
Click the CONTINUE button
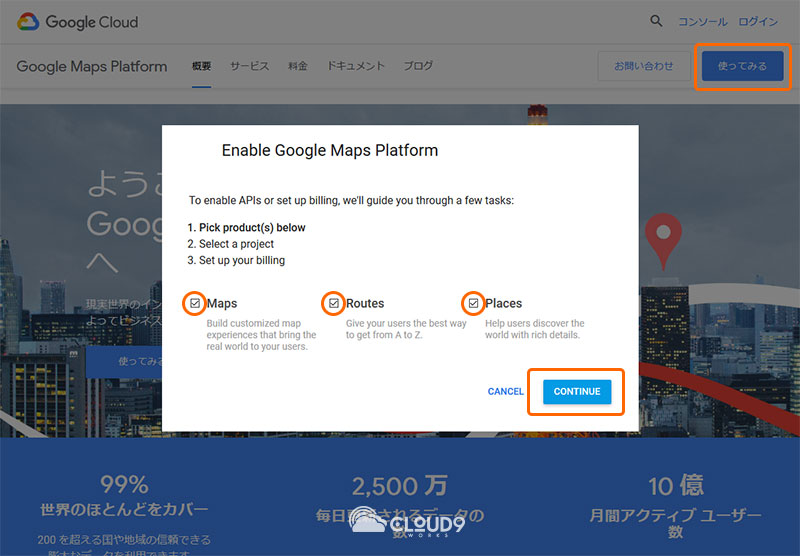tap(577, 392)
